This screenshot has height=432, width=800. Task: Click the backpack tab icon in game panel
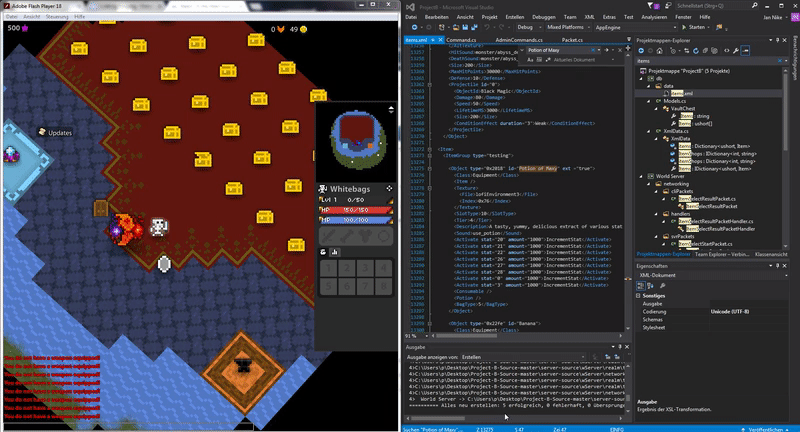point(323,252)
